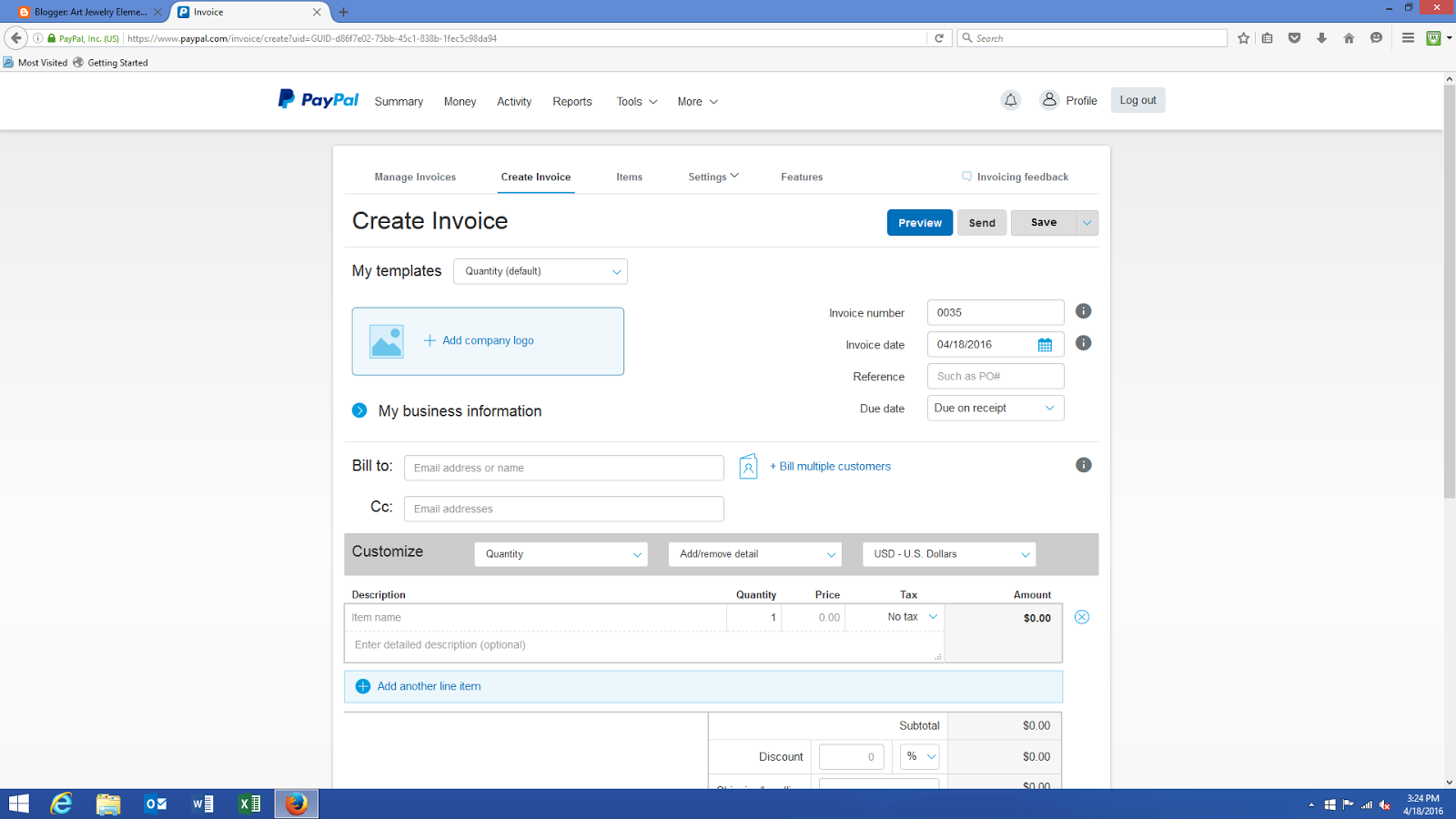Image resolution: width=1456 pixels, height=819 pixels.
Task: Expand My business information section
Action: tap(359, 410)
